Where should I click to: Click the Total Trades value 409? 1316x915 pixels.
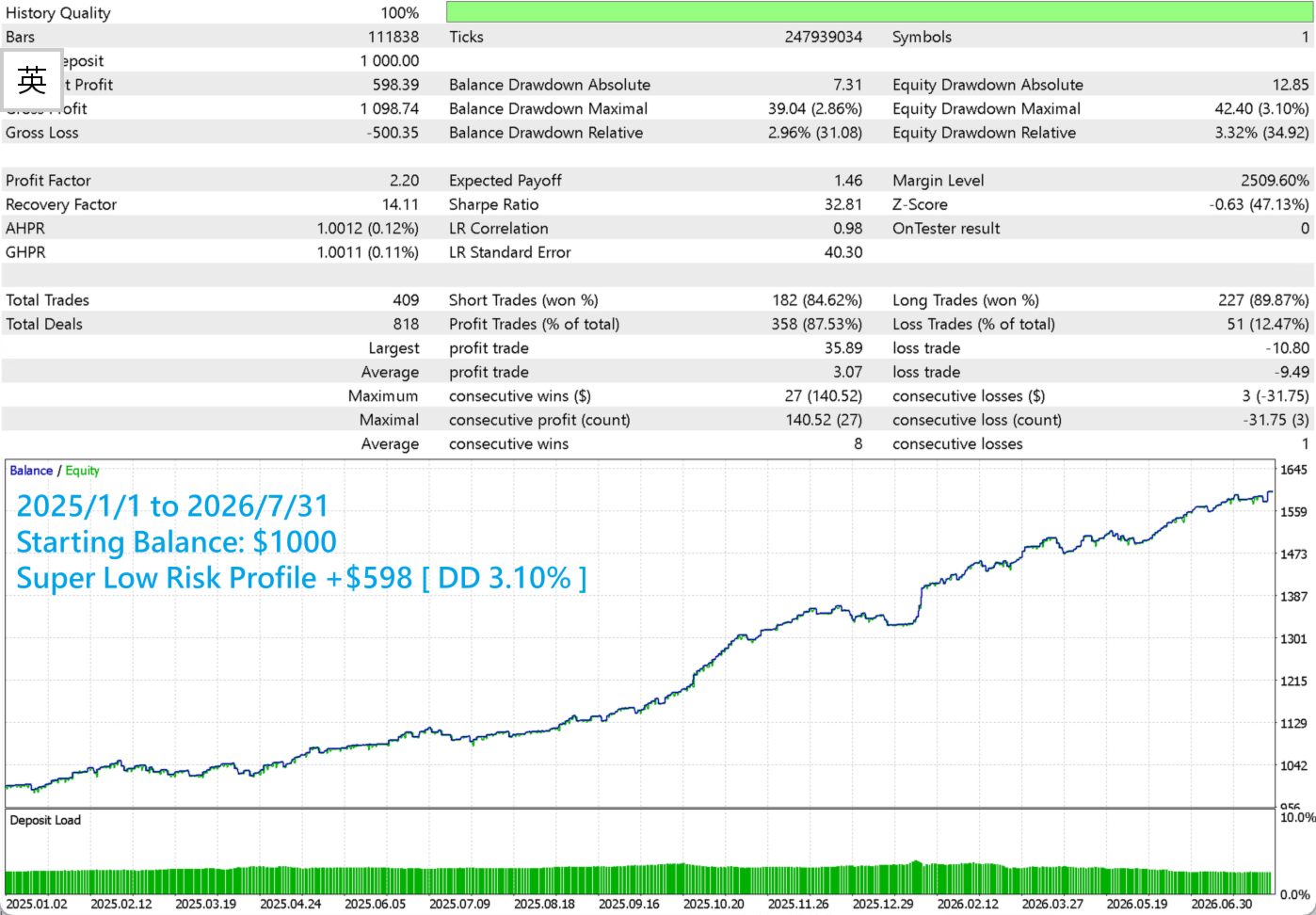406,300
